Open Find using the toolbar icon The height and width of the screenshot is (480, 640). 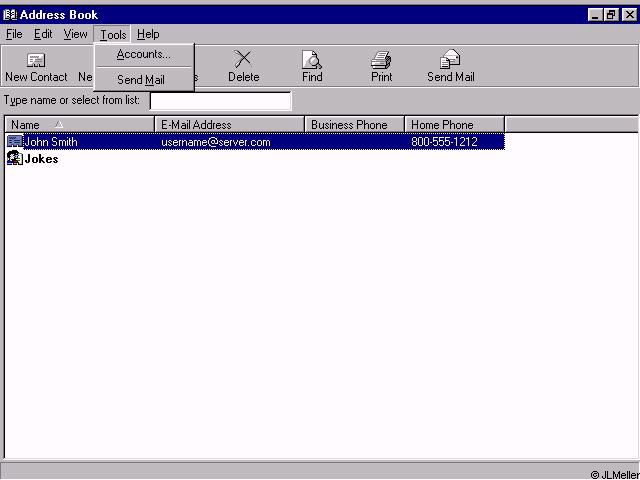[312, 60]
